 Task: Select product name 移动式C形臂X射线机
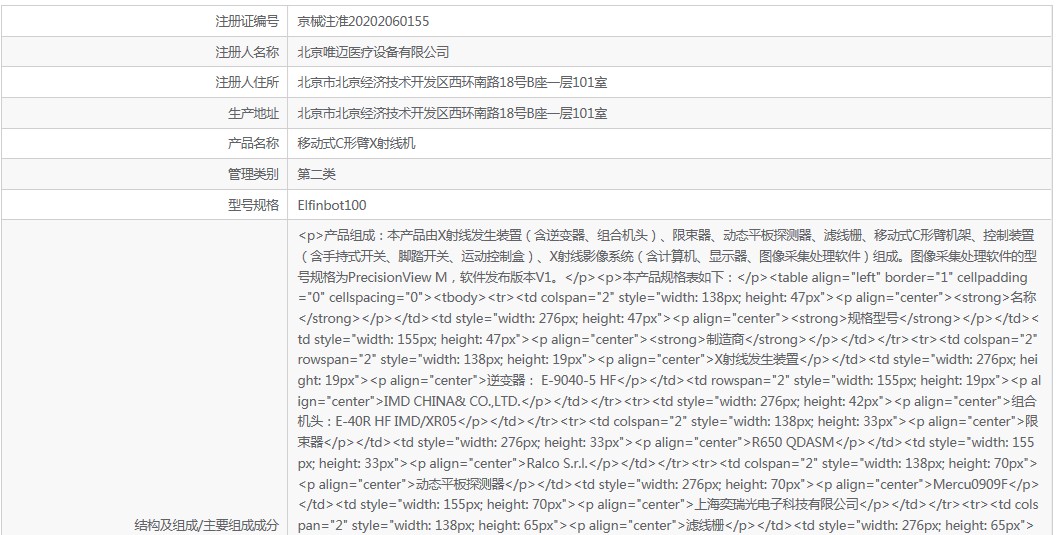pos(357,144)
